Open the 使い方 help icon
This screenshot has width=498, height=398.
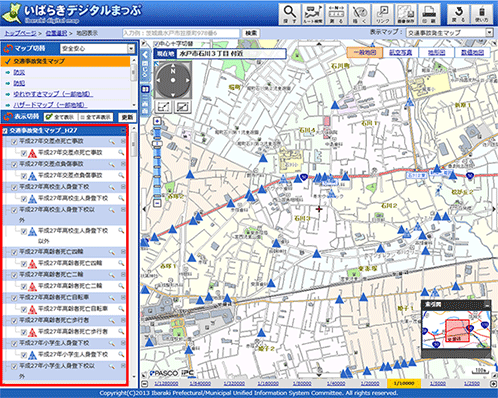[x=481, y=14]
